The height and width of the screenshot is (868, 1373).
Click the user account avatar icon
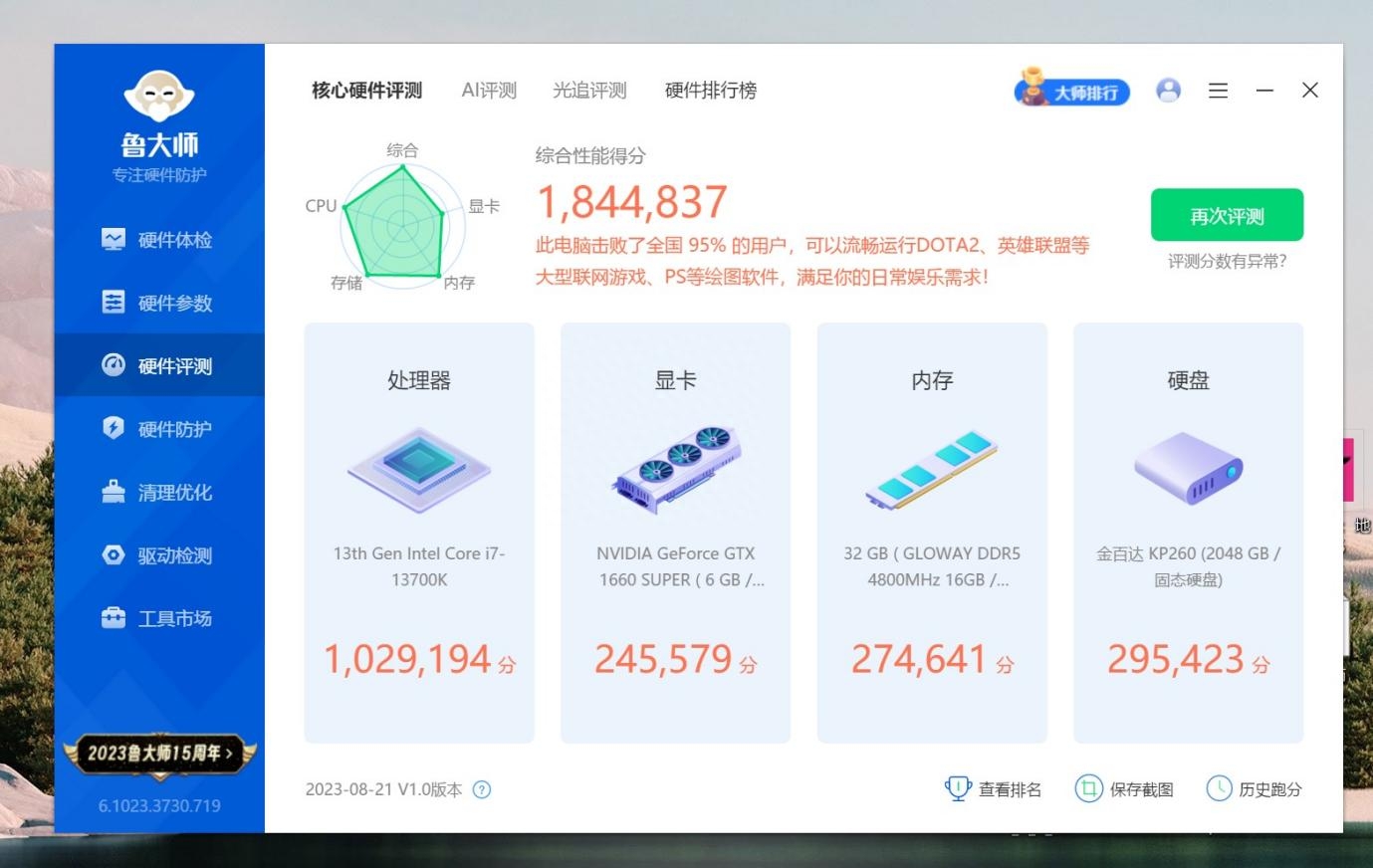[1169, 91]
